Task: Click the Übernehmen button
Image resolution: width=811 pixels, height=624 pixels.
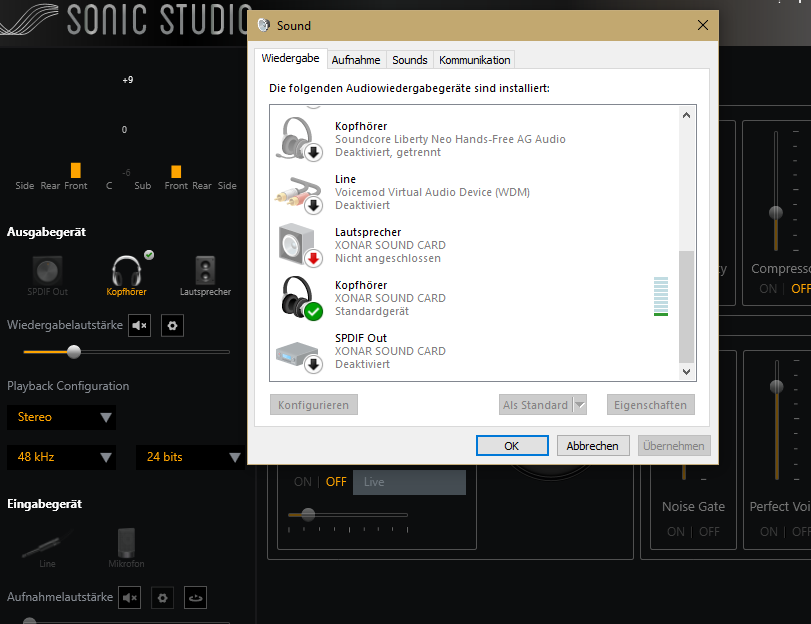Action: coord(674,446)
